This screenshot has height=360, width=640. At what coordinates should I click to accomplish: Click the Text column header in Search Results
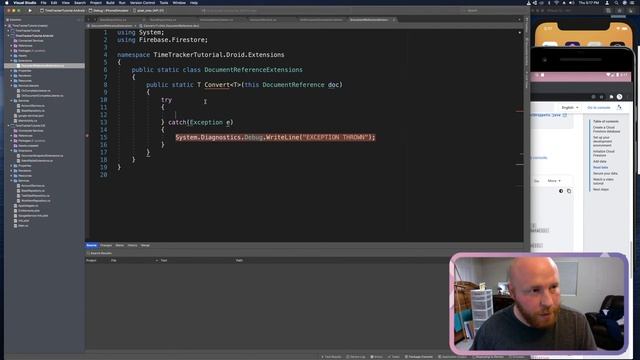point(164,260)
